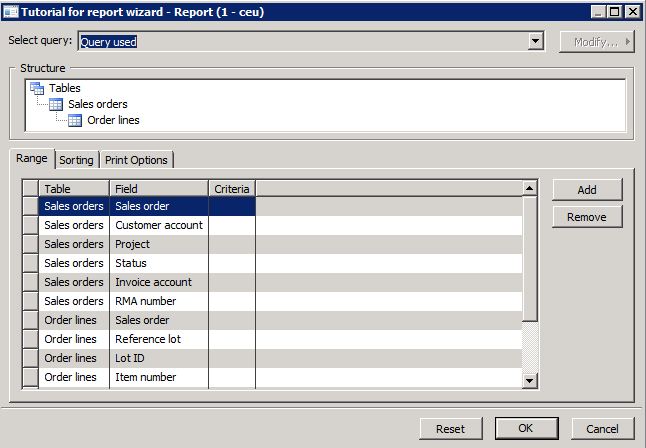
Task: Switch to the Sorting tab
Action: tap(77, 160)
